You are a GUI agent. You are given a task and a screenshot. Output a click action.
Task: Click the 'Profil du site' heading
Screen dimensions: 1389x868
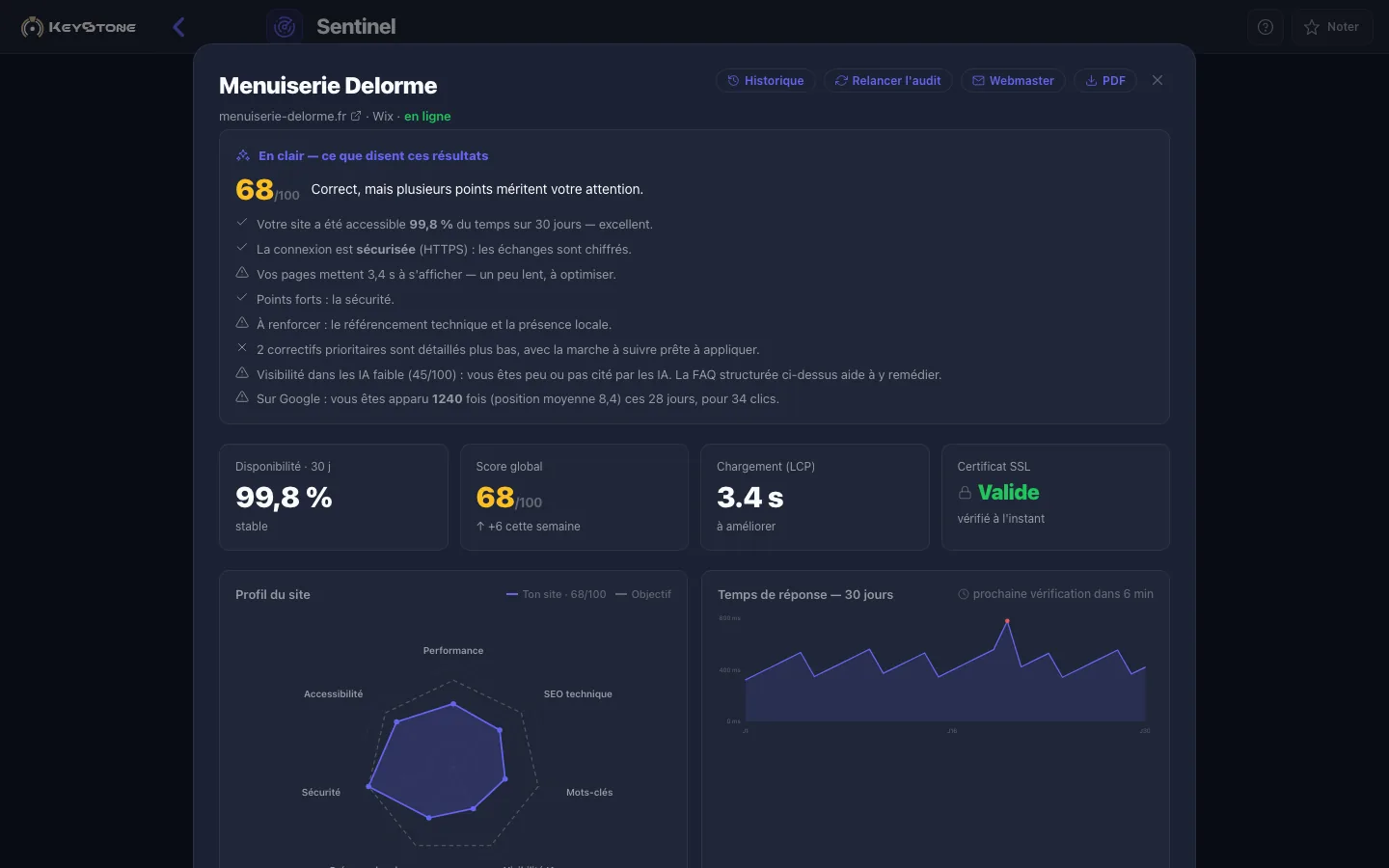pos(273,595)
